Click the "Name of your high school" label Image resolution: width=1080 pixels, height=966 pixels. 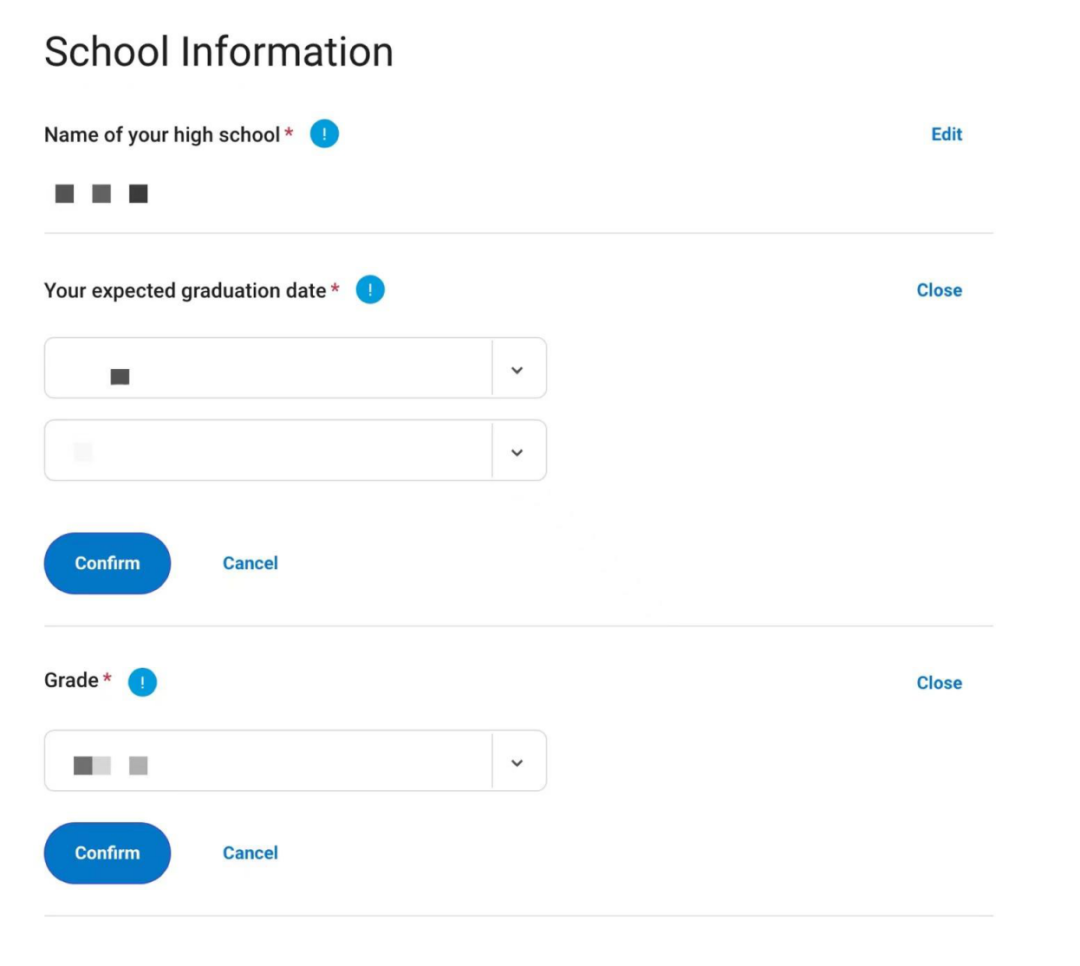pyautogui.click(x=162, y=134)
